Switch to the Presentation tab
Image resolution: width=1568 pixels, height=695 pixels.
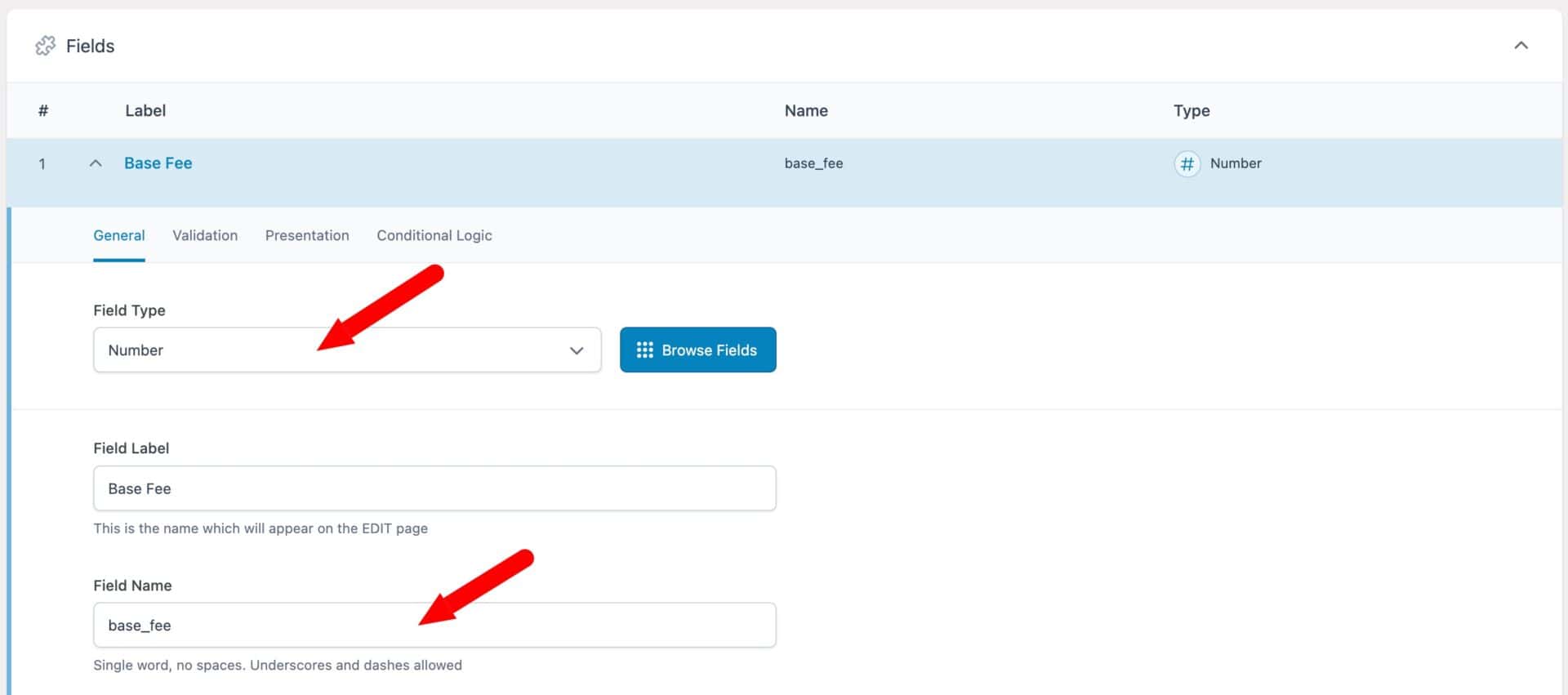(x=307, y=235)
